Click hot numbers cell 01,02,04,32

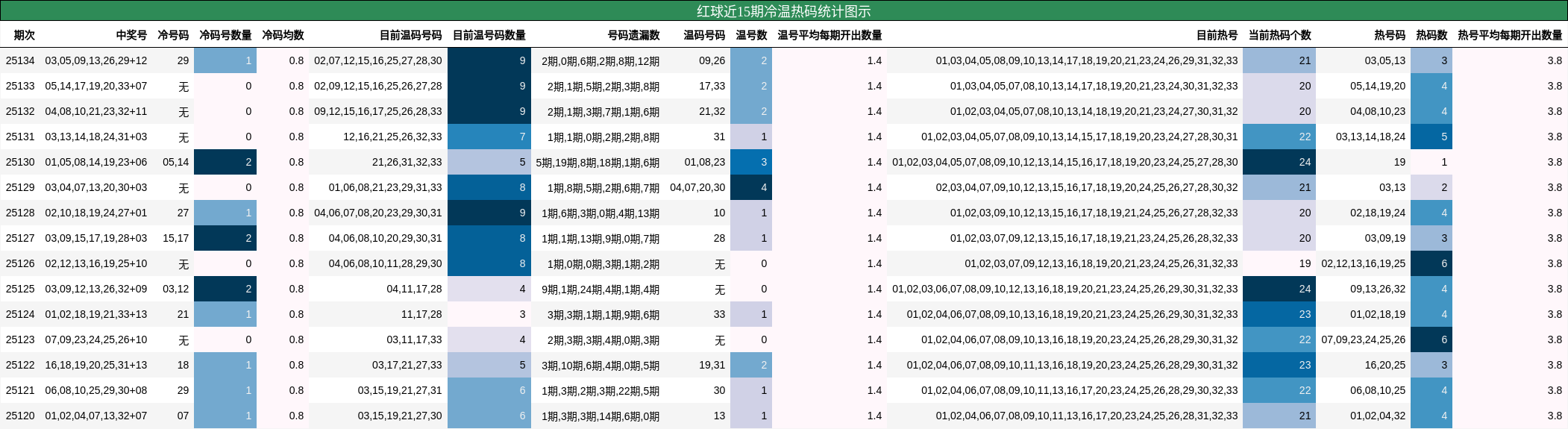(x=1378, y=416)
